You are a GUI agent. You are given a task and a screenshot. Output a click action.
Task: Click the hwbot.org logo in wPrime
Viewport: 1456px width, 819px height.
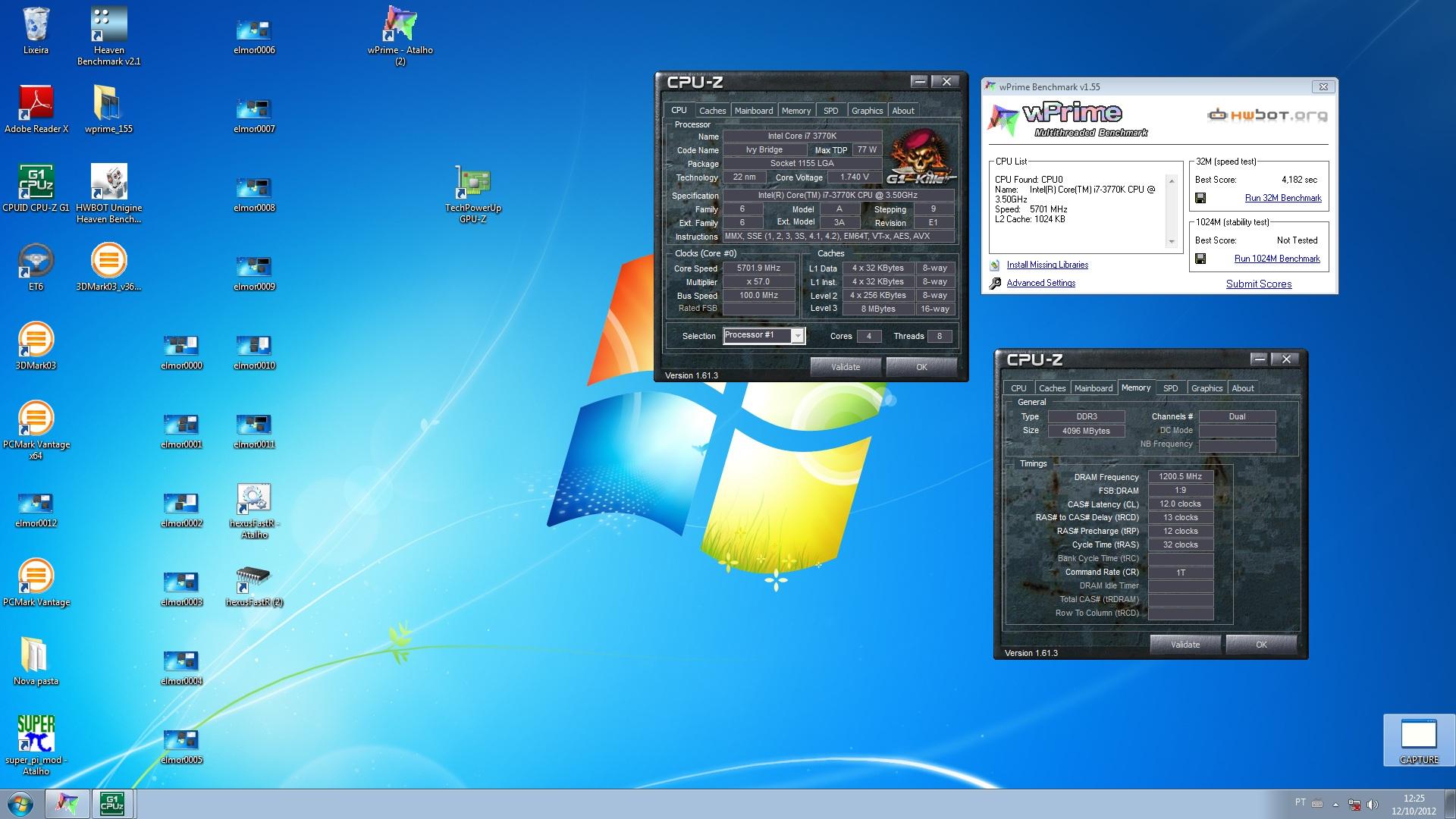coord(1267,115)
